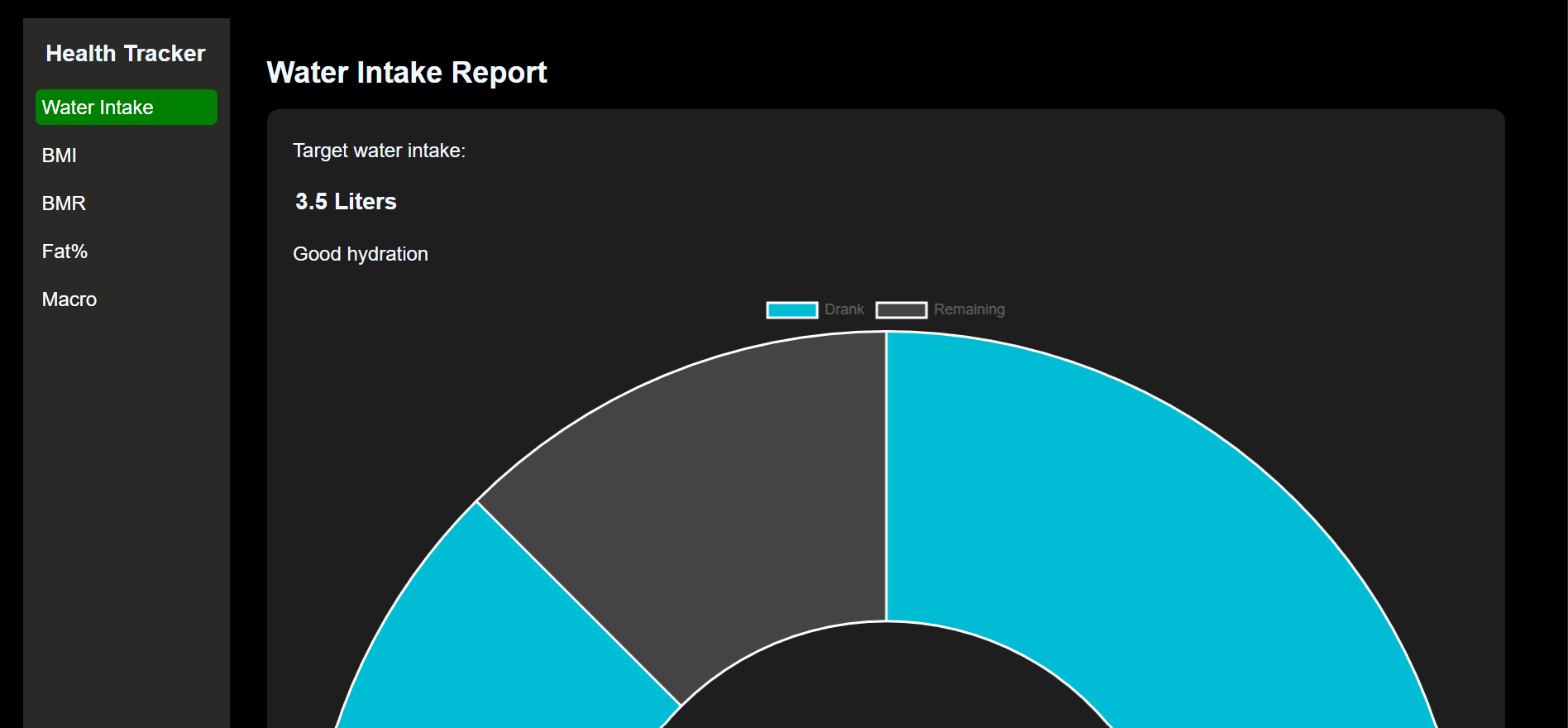The width and height of the screenshot is (1568, 728).
Task: Select BMR in the sidebar
Action: click(x=64, y=204)
